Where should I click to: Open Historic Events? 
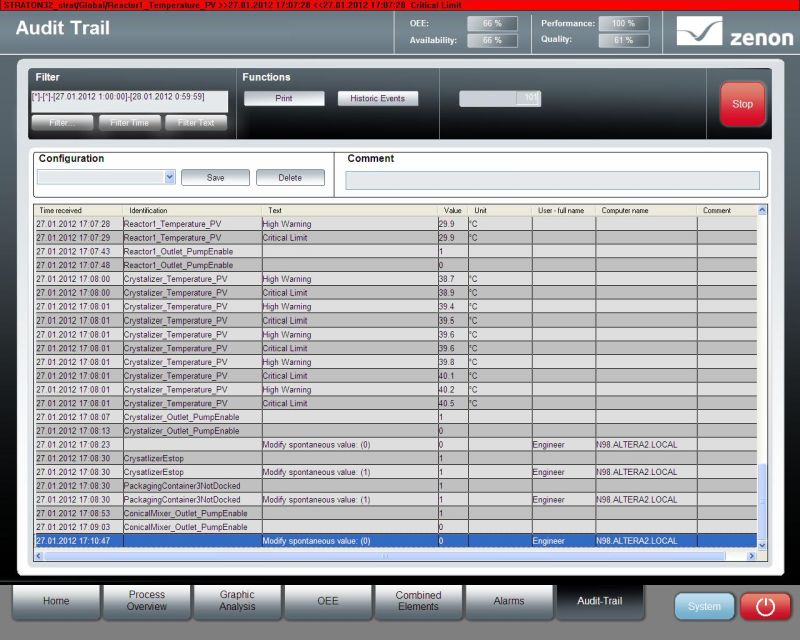(x=377, y=98)
